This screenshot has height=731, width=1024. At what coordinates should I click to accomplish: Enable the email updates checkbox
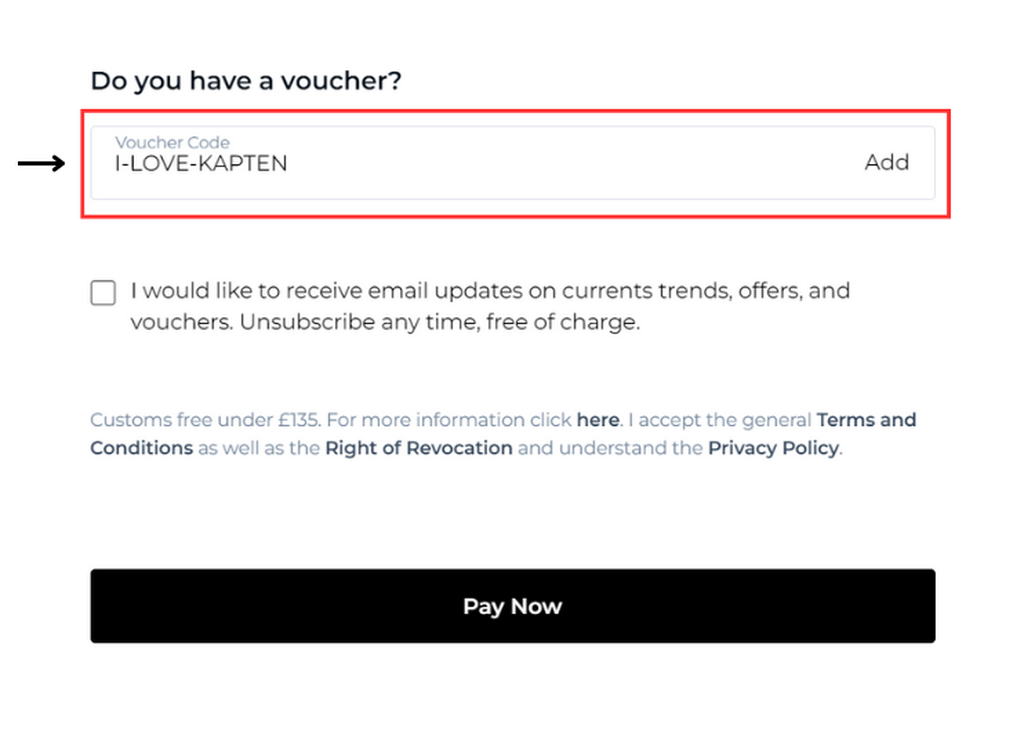click(x=103, y=293)
